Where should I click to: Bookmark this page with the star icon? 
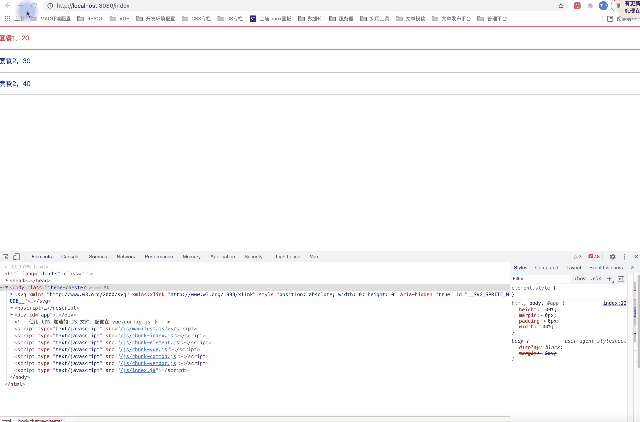(561, 6)
